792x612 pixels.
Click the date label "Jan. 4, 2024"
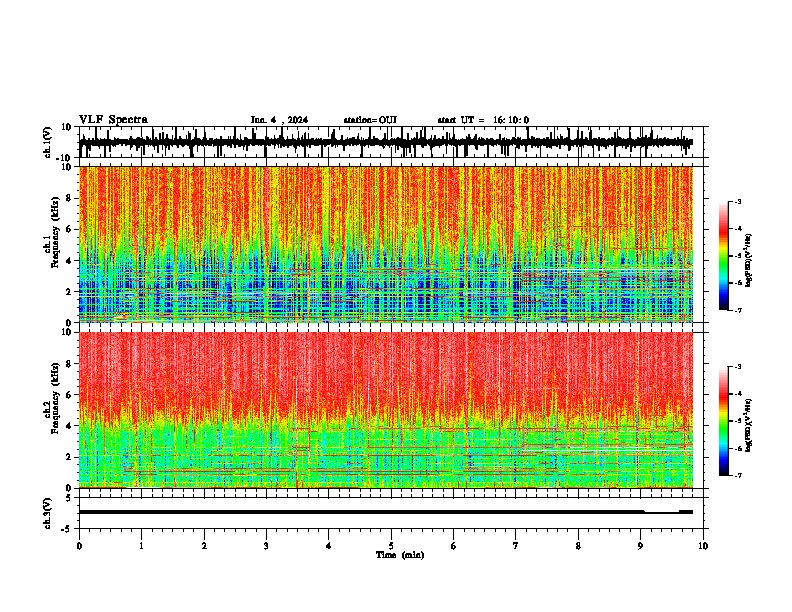tap(279, 120)
